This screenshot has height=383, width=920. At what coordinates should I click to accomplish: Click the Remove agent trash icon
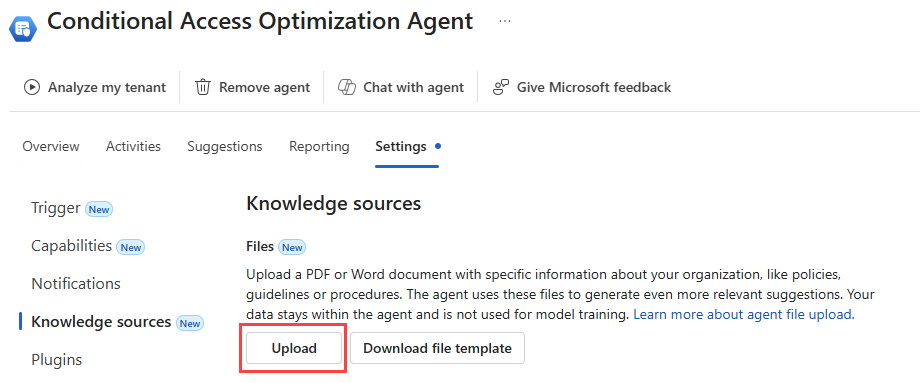pos(202,87)
